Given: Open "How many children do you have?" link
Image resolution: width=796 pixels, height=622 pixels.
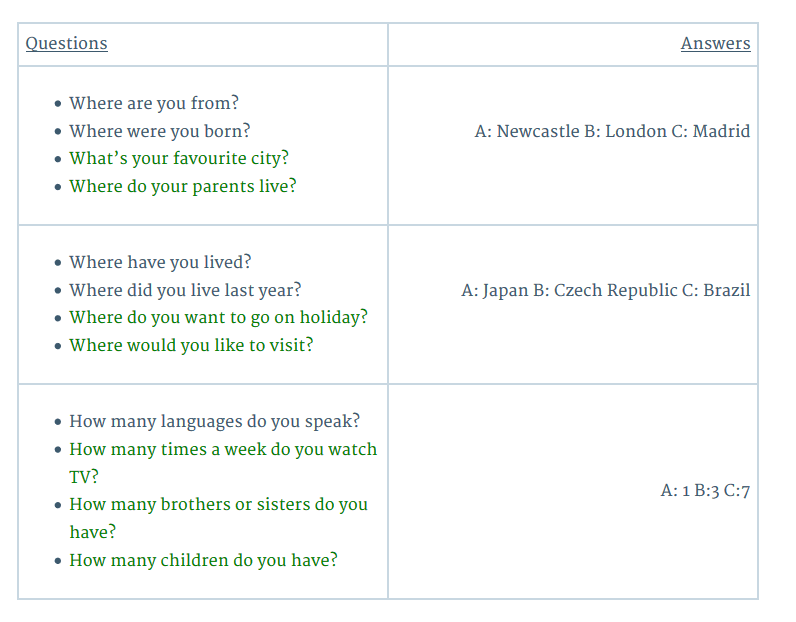Looking at the screenshot, I should [203, 560].
